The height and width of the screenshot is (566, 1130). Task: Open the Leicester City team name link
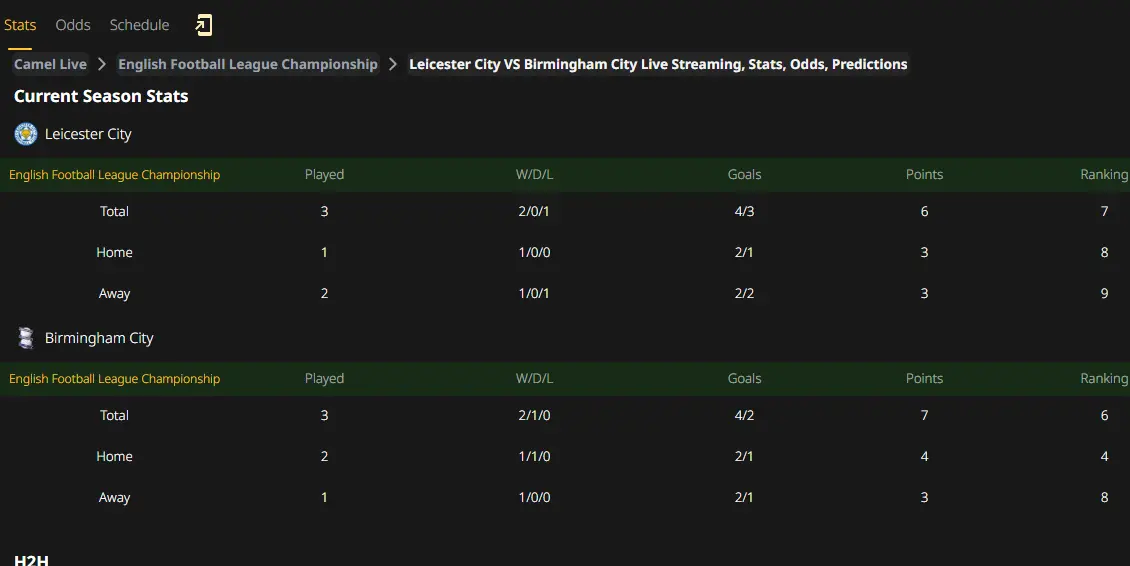point(88,134)
